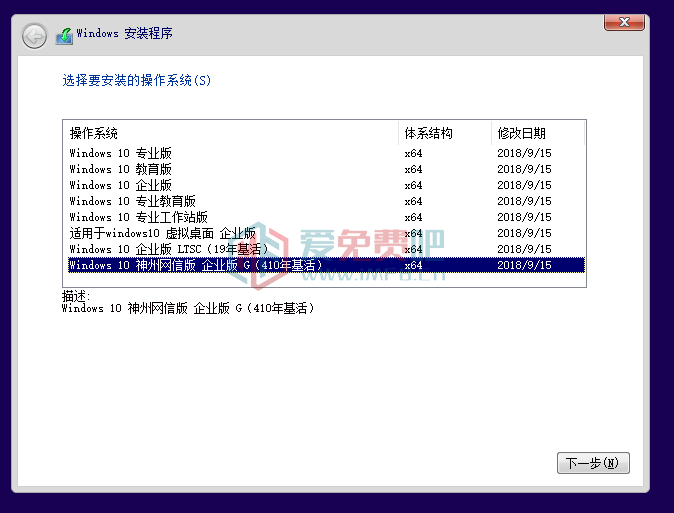This screenshot has height=513, width=674.
Task: Click the Windows Setup installer icon
Action: 64,36
